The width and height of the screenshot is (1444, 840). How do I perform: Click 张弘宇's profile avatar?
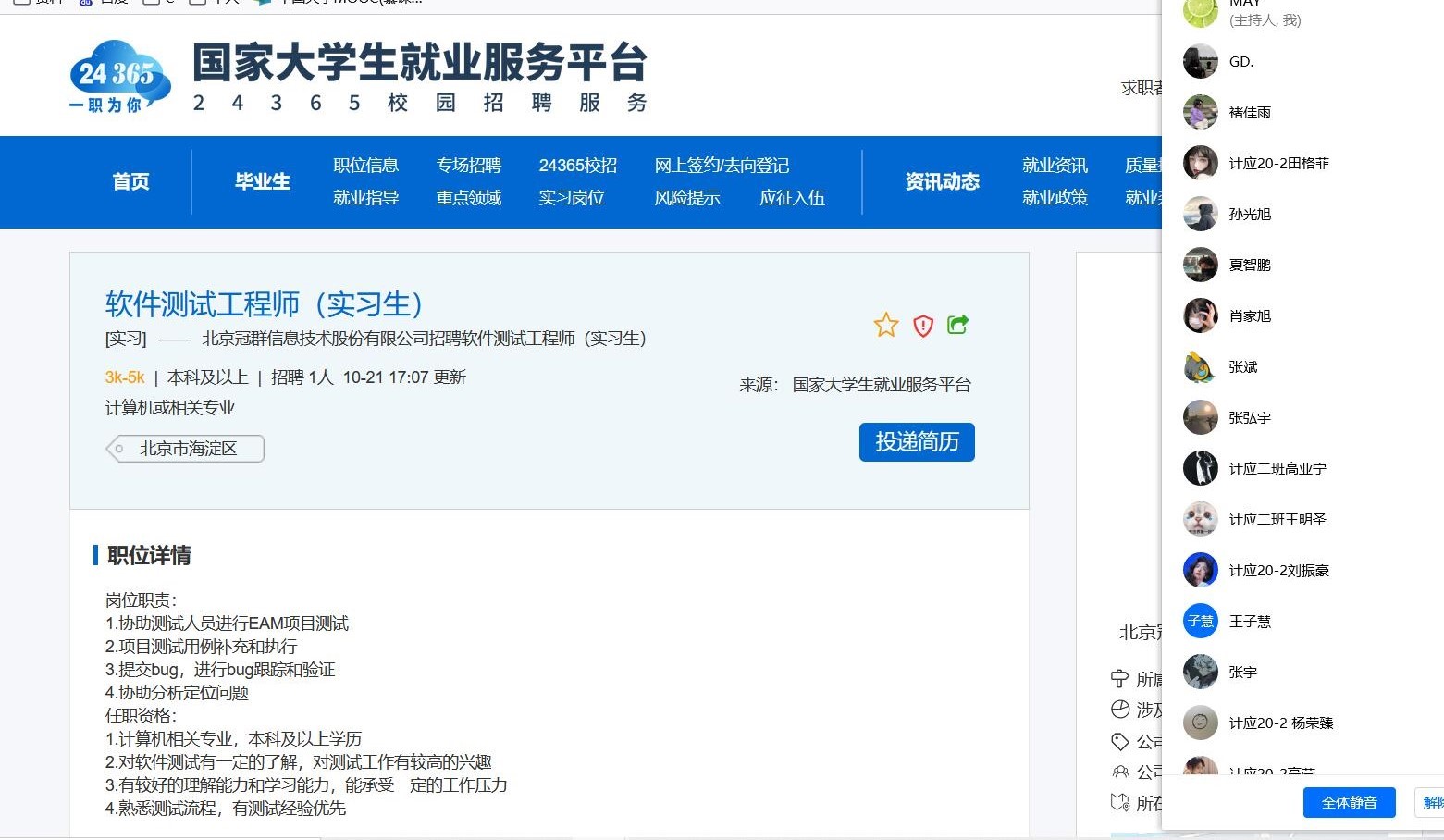(1201, 418)
